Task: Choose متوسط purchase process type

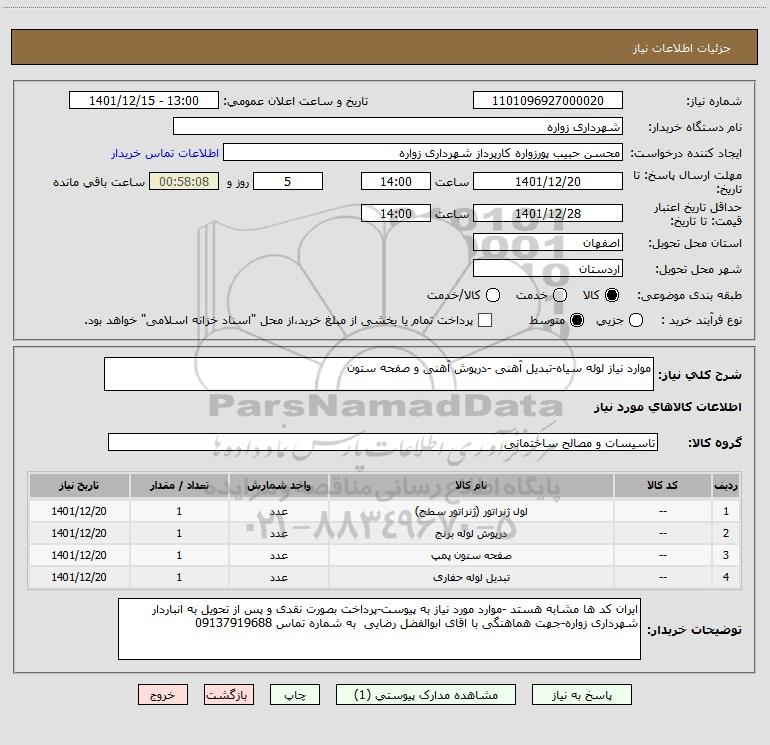Action: click(577, 320)
